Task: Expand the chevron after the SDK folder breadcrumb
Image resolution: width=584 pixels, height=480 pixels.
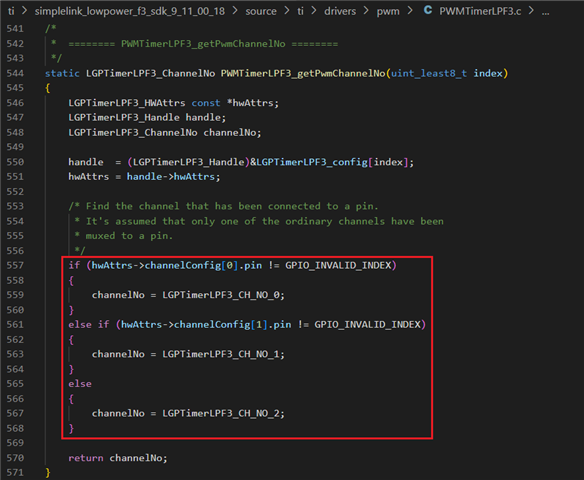Action: [x=235, y=11]
